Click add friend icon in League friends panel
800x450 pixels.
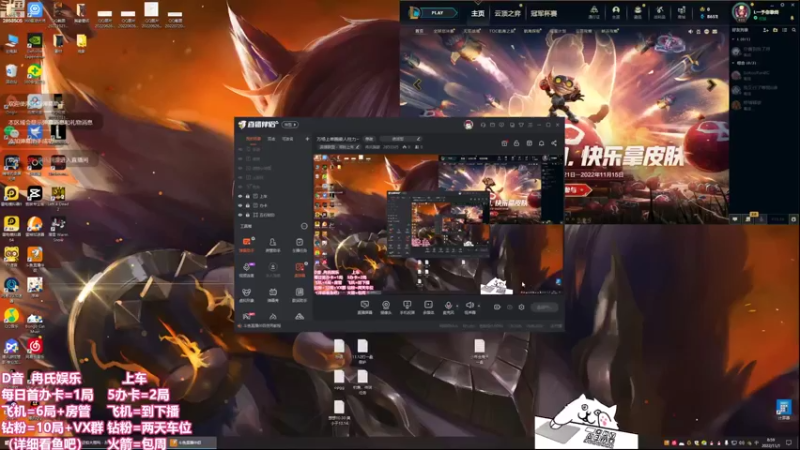(x=766, y=30)
